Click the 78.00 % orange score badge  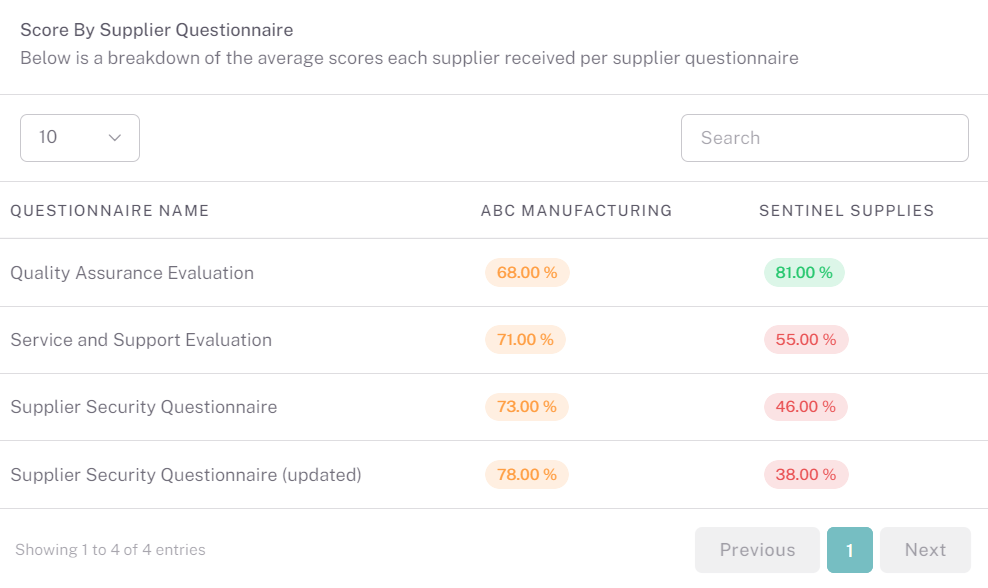click(x=527, y=474)
